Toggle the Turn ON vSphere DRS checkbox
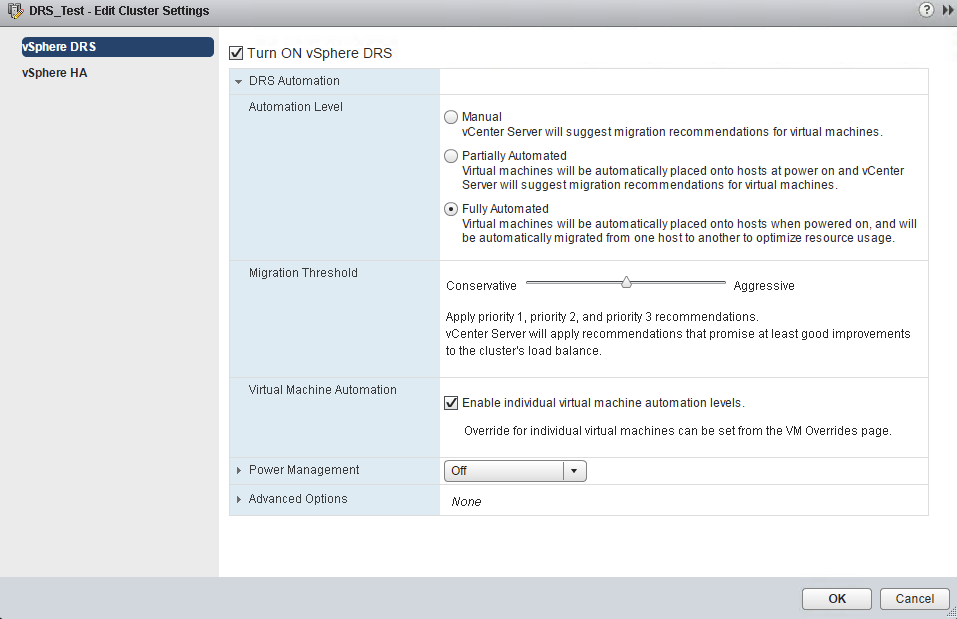The height and width of the screenshot is (619, 957). point(236,53)
